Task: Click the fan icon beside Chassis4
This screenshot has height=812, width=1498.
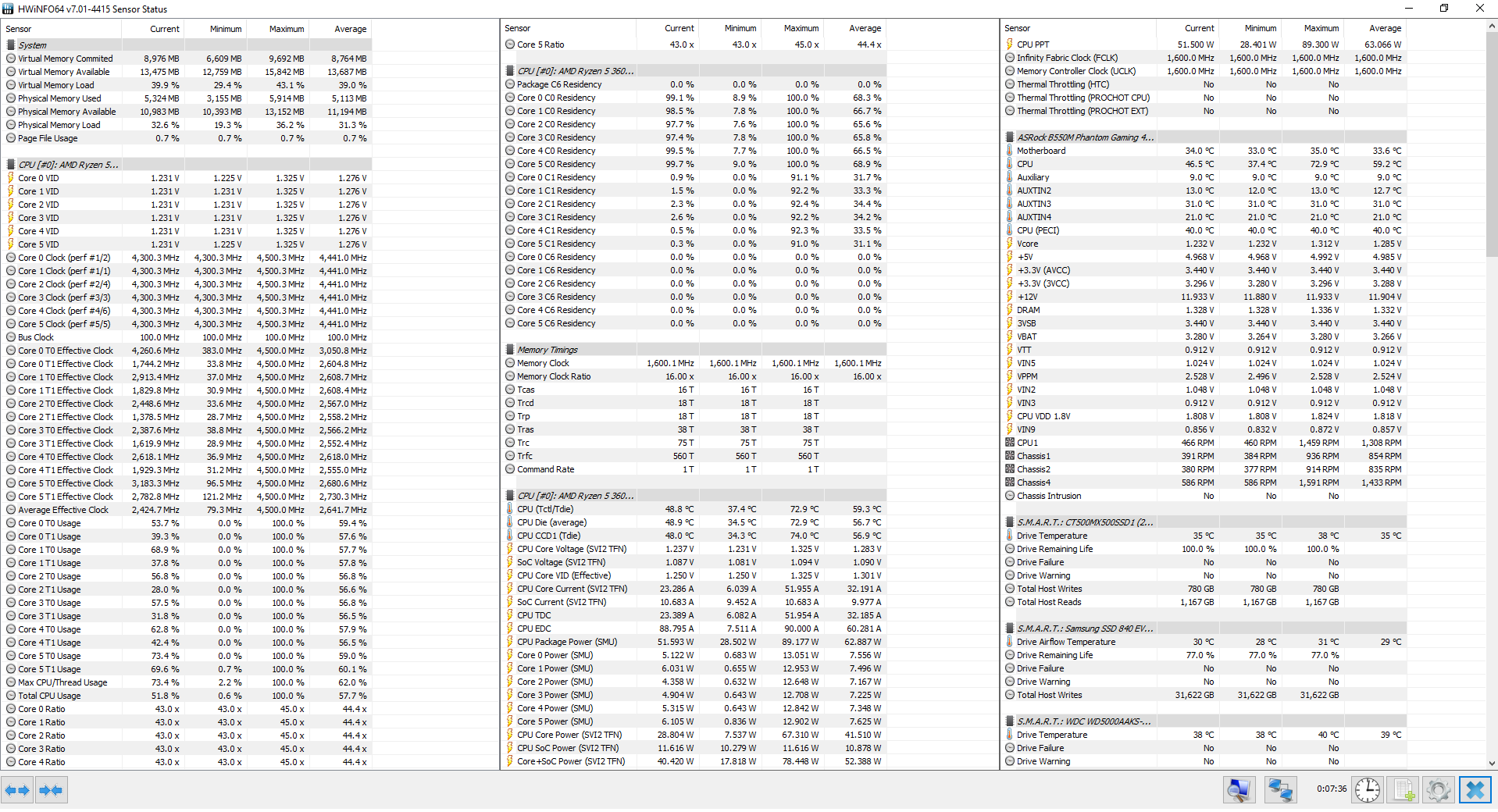Action: point(1010,483)
